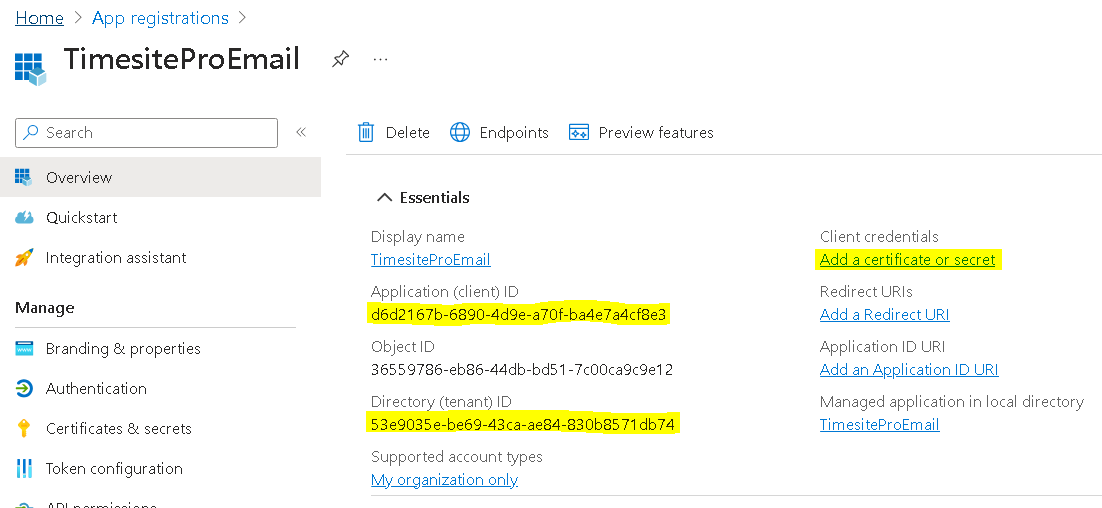Open My organization only link
This screenshot has height=508, width=1102.
[444, 479]
